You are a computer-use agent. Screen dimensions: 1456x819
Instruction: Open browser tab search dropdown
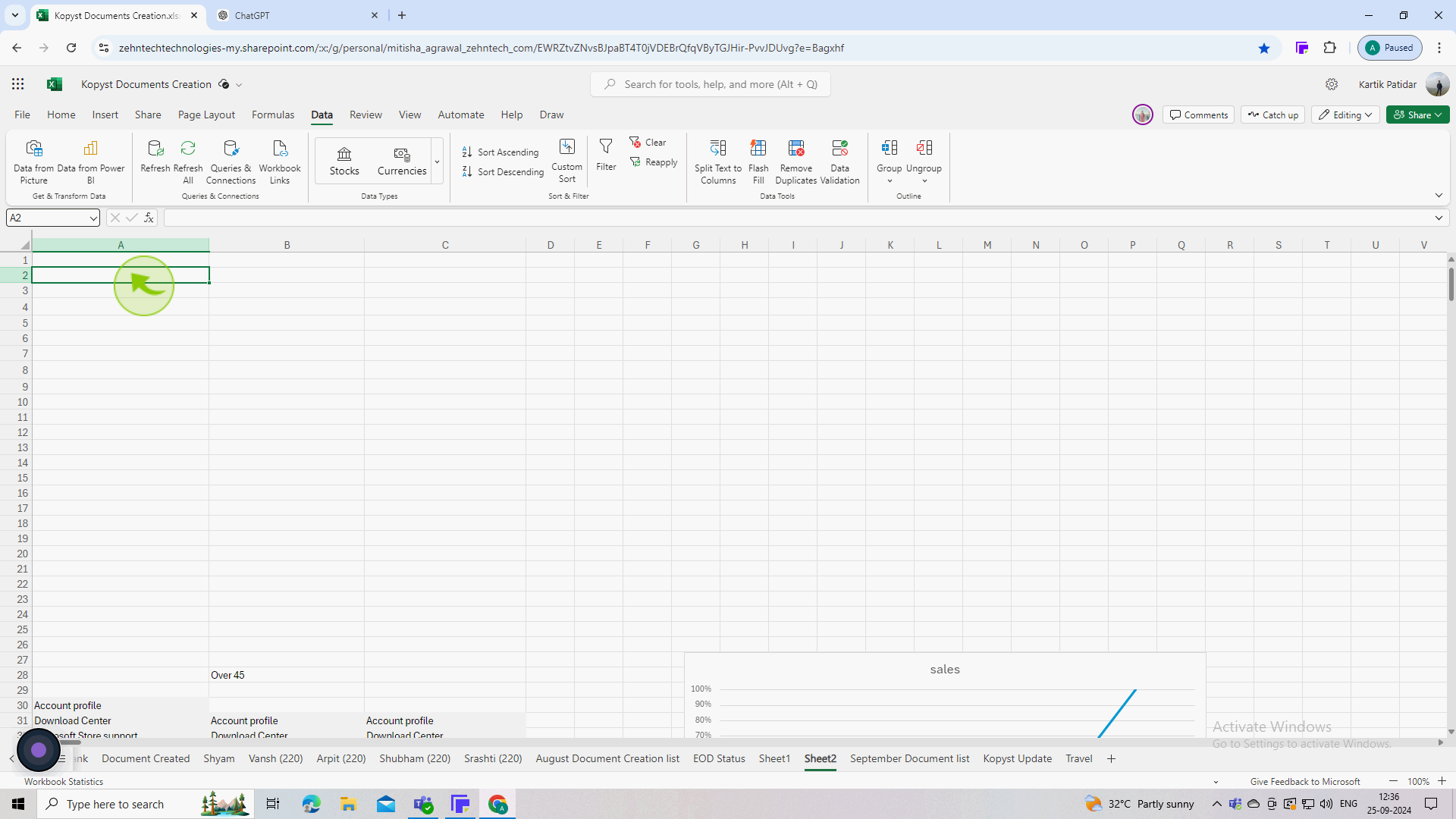click(x=14, y=15)
